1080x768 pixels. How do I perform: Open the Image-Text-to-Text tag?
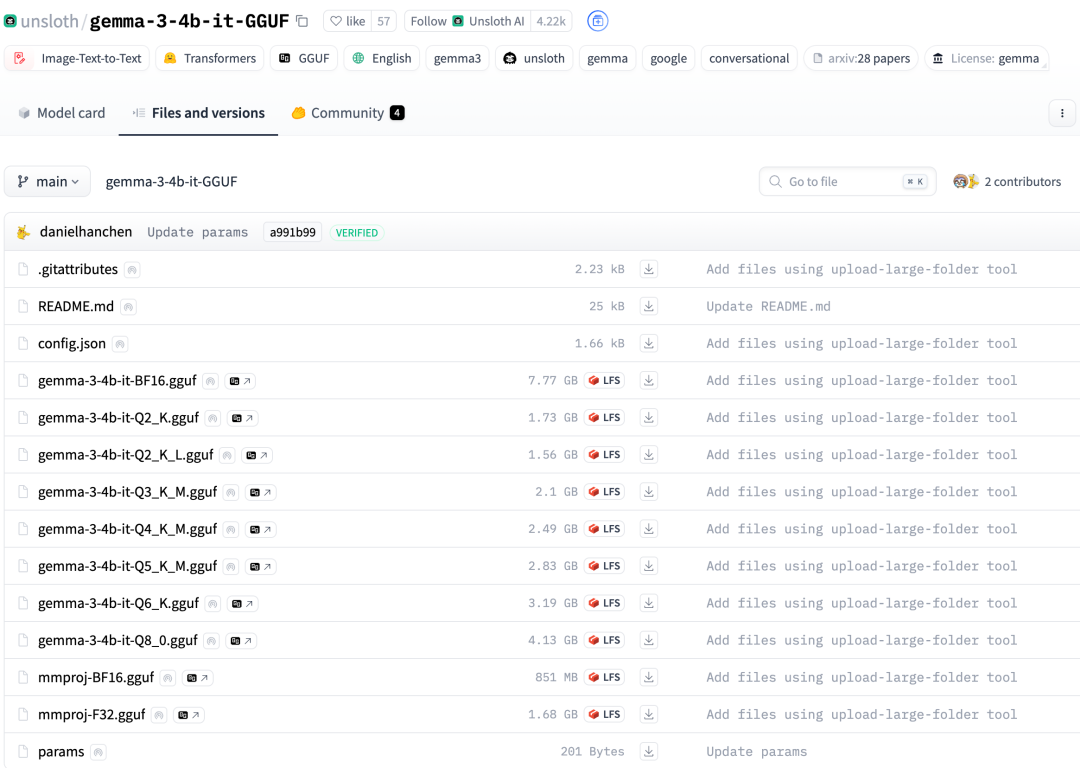click(x=77, y=59)
